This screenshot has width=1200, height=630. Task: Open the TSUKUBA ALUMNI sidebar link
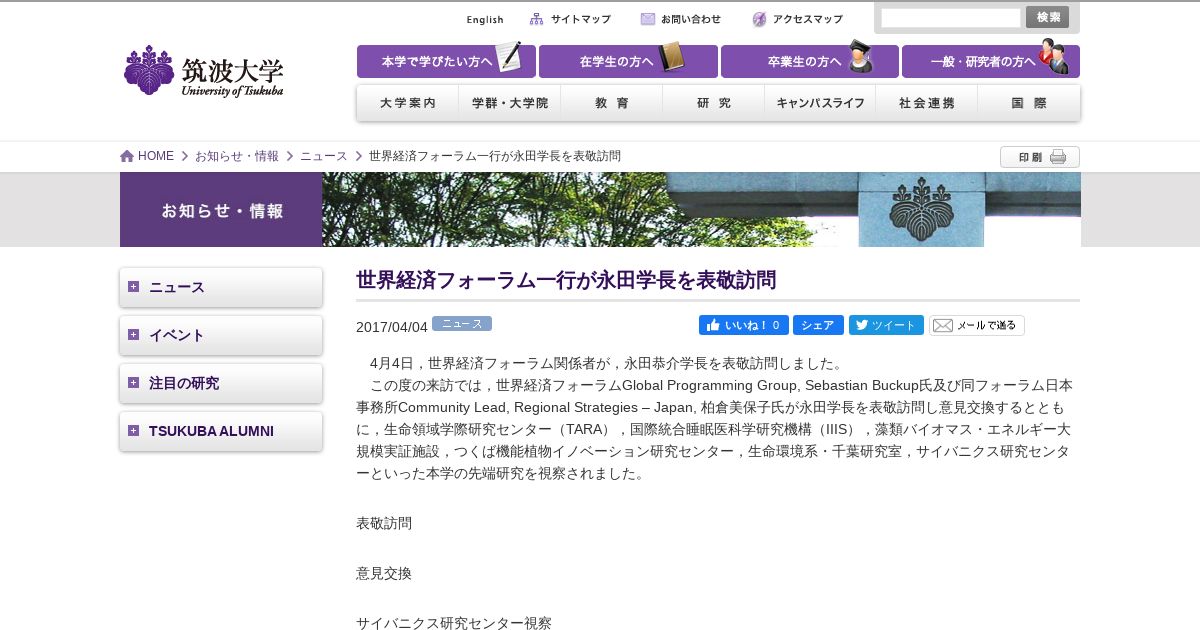(x=211, y=431)
